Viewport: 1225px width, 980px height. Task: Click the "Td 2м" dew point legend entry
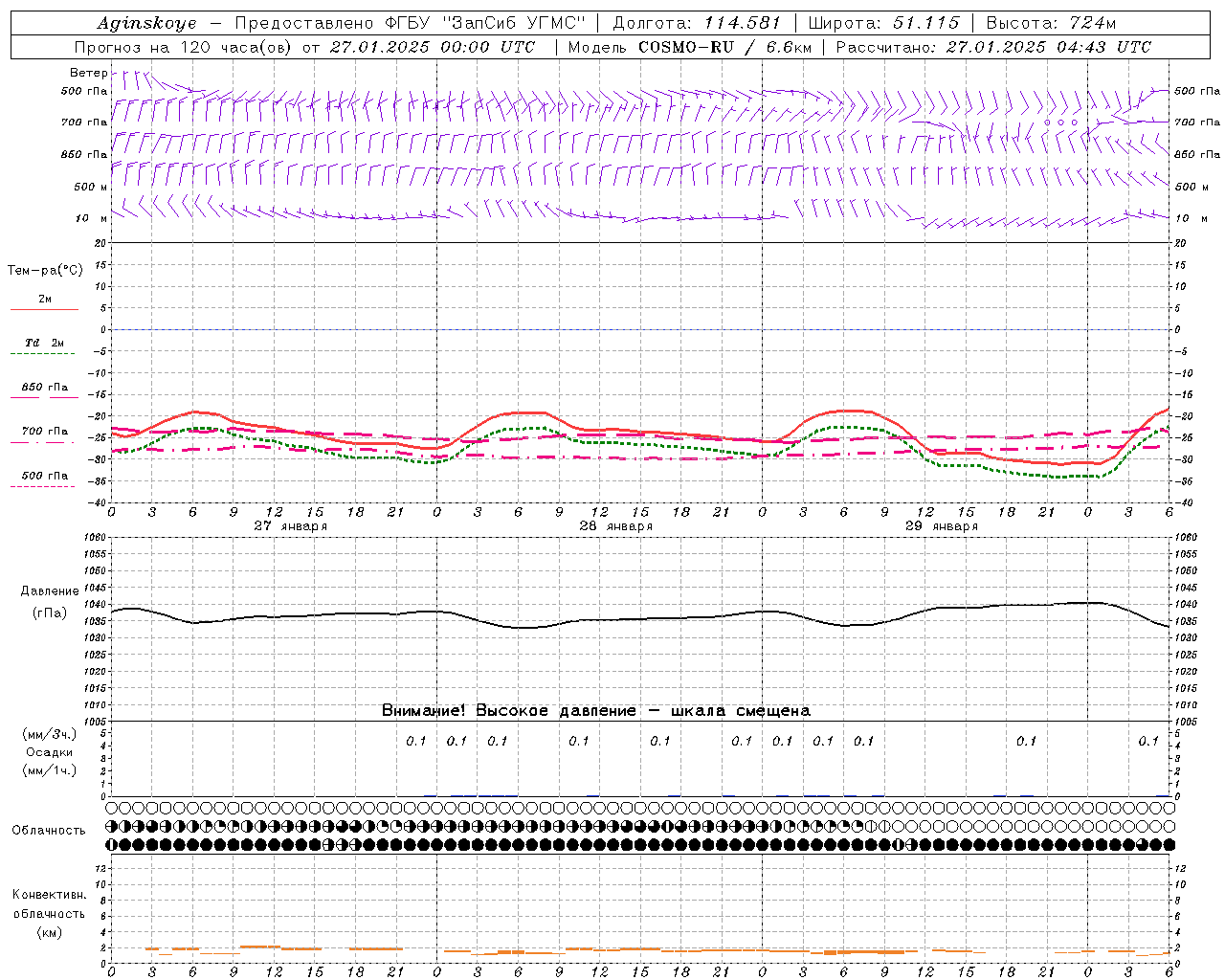pos(44,343)
